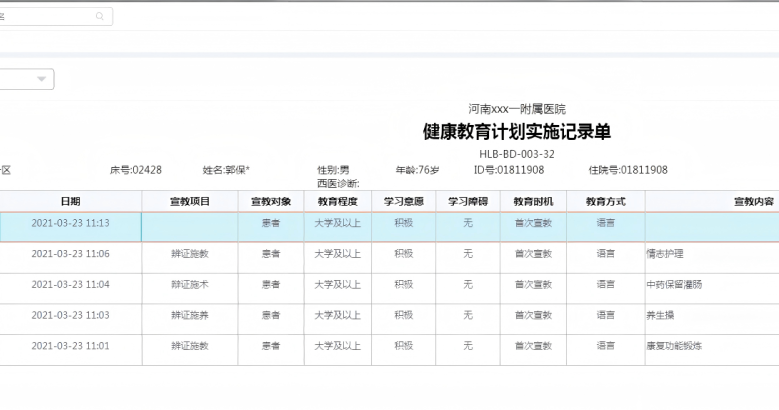The height and width of the screenshot is (410, 779).
Task: Click the 宣教对象 column header
Action: [271, 201]
